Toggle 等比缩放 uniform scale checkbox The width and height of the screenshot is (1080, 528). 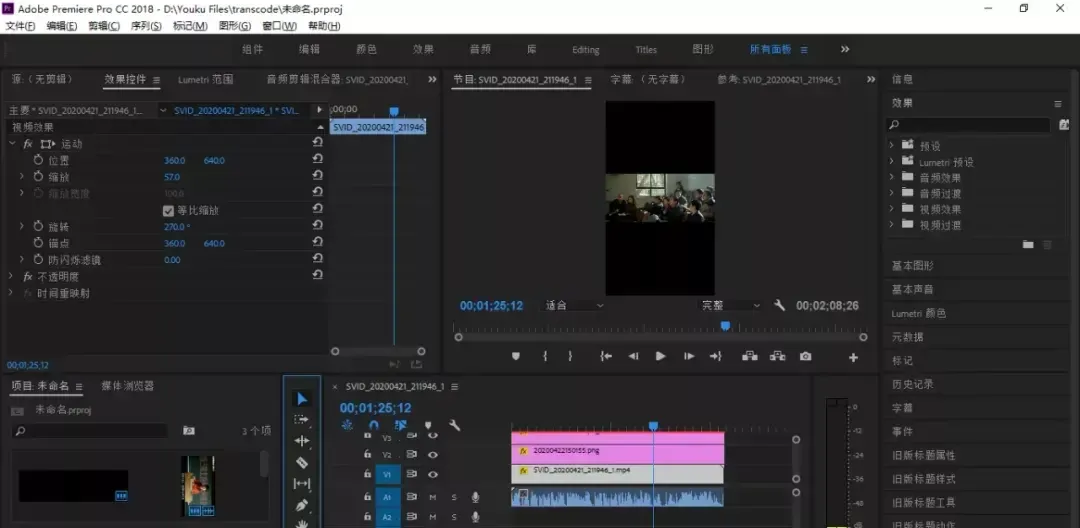[x=168, y=210]
